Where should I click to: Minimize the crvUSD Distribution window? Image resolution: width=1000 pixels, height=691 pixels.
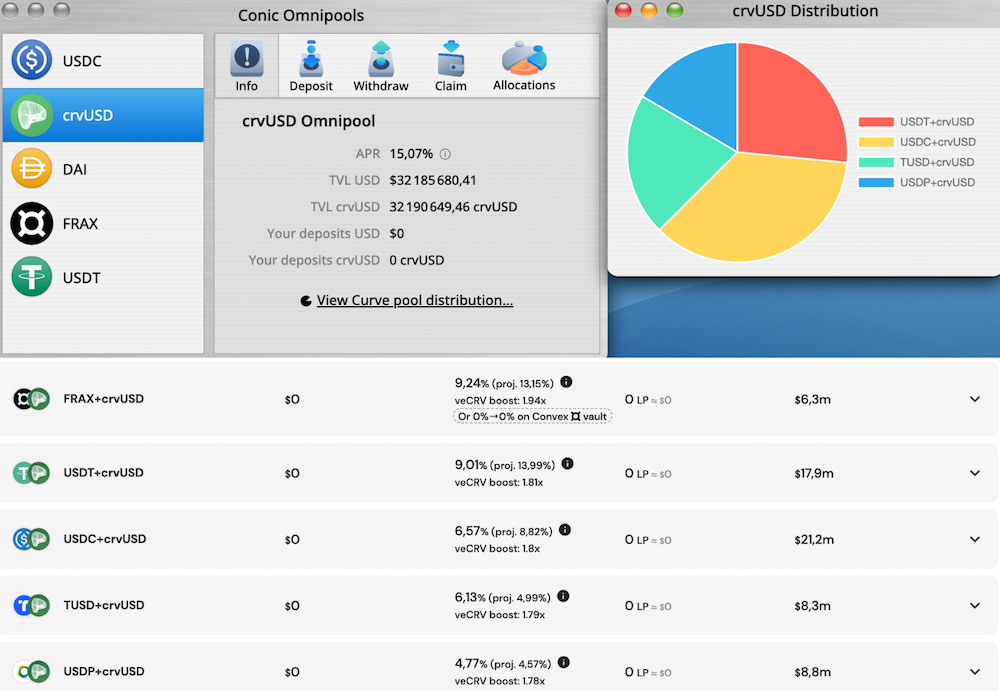click(649, 10)
